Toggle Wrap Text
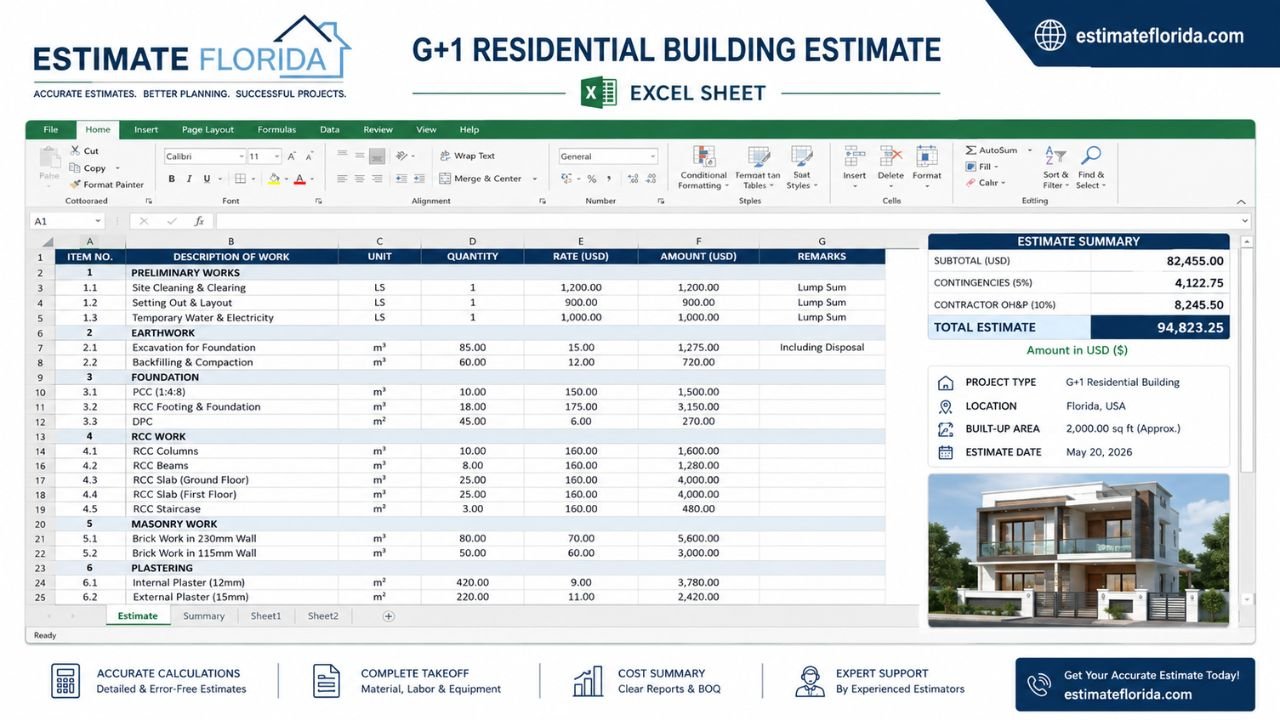The image size is (1280, 720). [467, 156]
